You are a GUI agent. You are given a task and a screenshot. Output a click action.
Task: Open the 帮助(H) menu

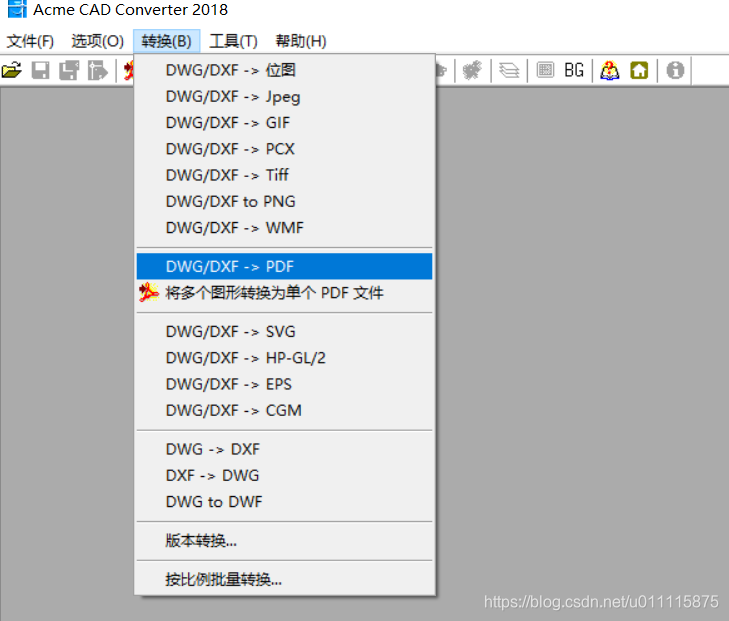[301, 41]
